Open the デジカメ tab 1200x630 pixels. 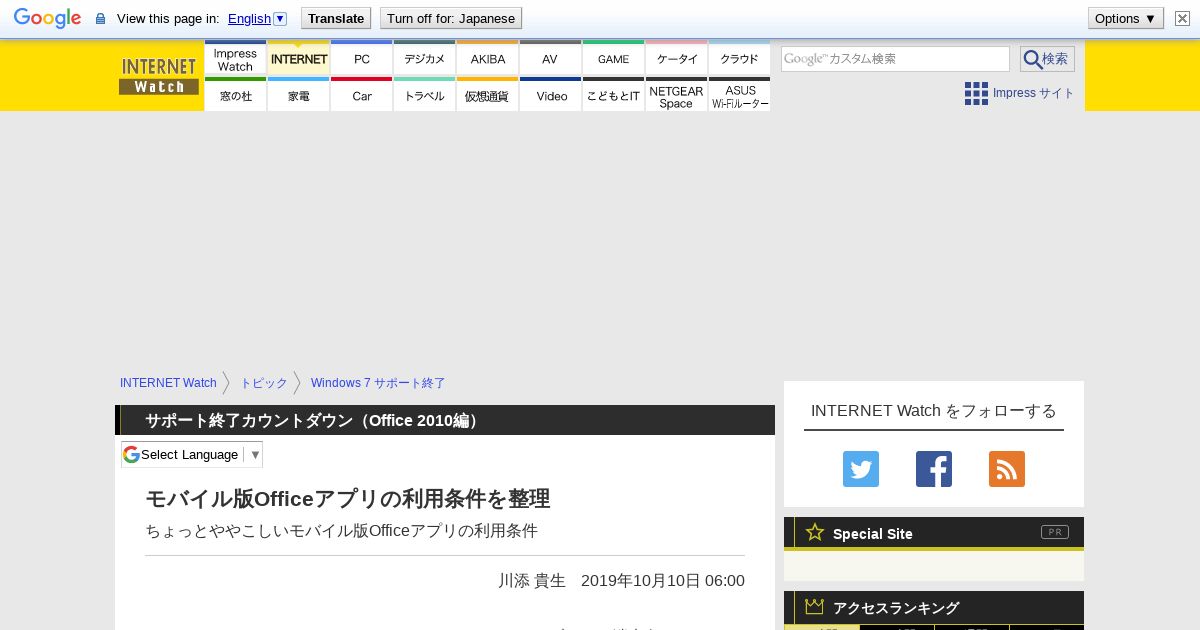pyautogui.click(x=424, y=59)
